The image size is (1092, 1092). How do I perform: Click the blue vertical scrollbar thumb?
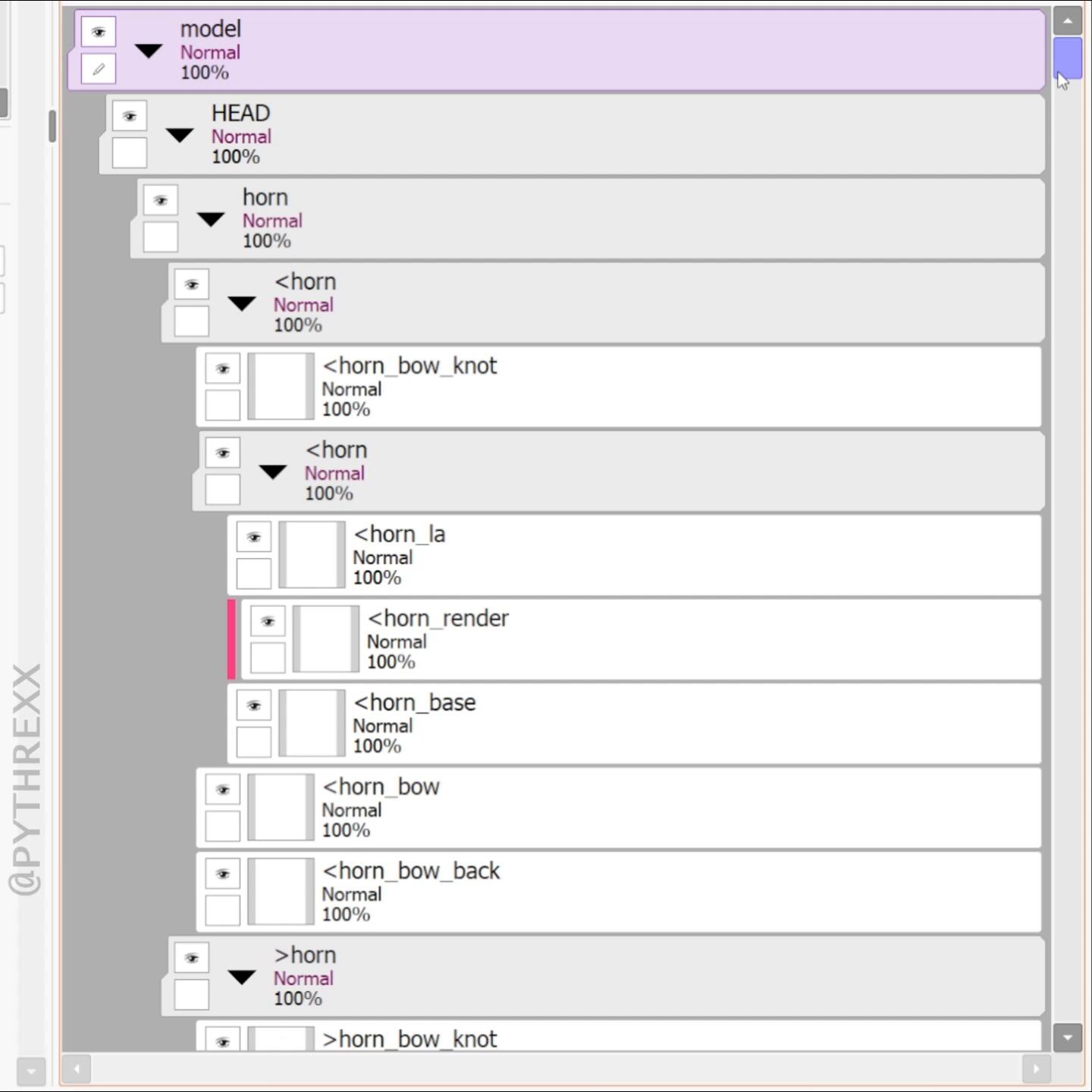[1067, 57]
